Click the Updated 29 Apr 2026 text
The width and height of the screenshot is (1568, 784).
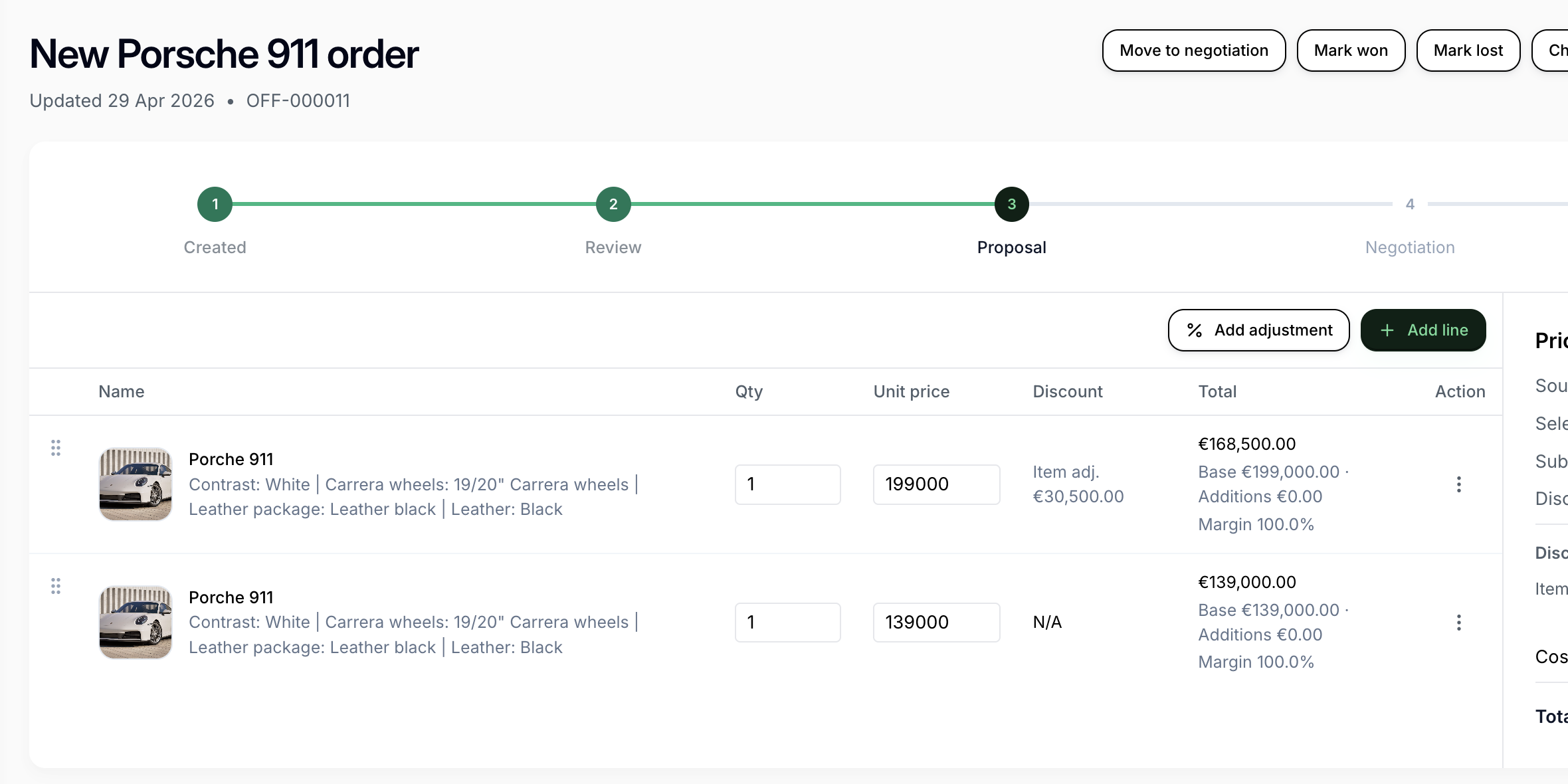pyautogui.click(x=122, y=101)
